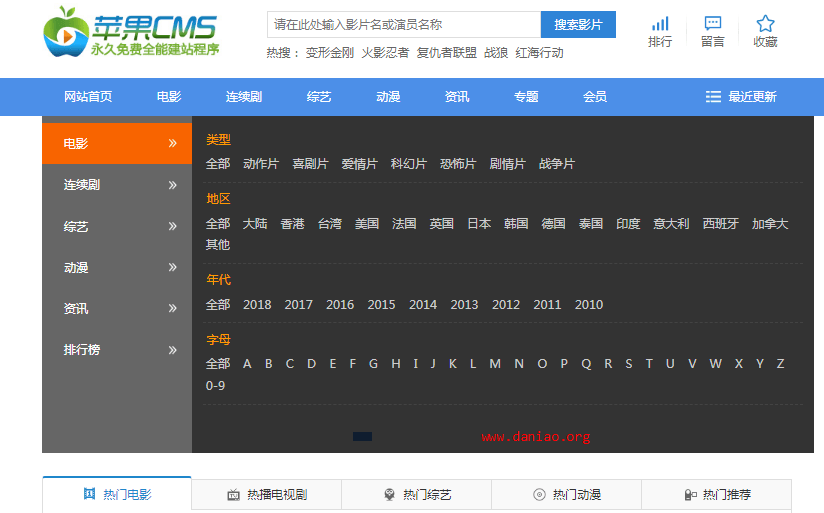The height and width of the screenshot is (513, 824).
Task: Choose year 2015 filter
Action: point(381,305)
